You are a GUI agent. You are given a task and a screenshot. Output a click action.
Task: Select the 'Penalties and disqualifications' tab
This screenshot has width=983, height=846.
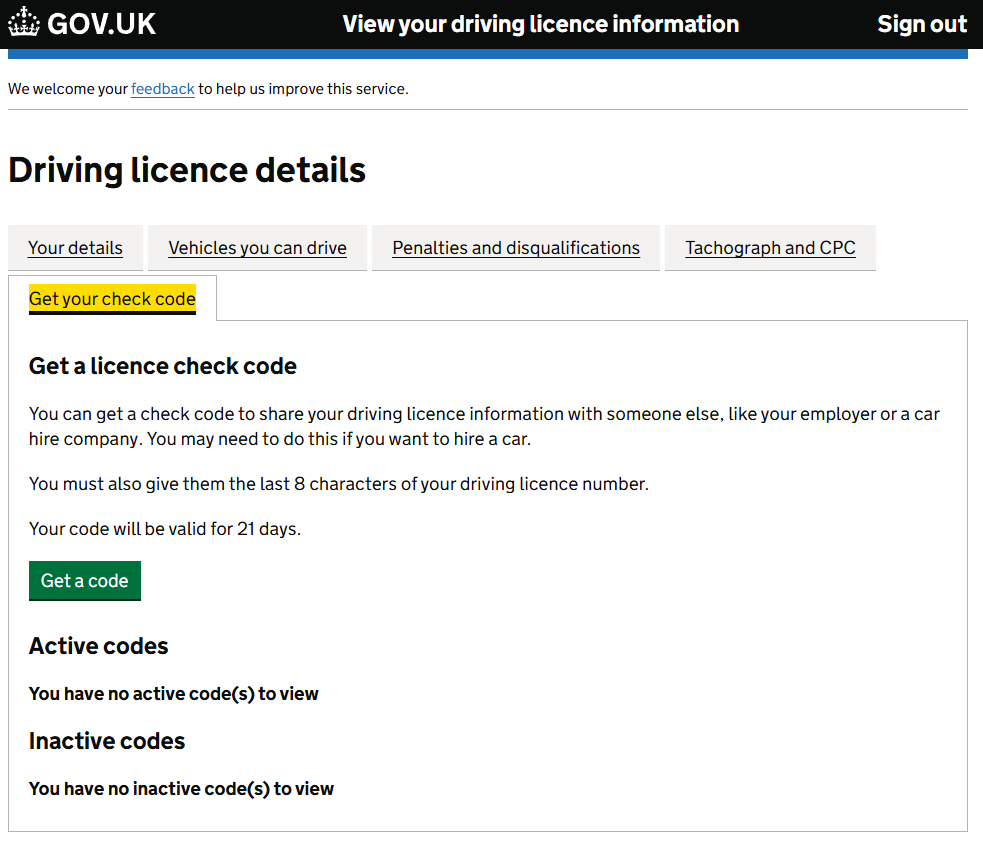click(515, 248)
